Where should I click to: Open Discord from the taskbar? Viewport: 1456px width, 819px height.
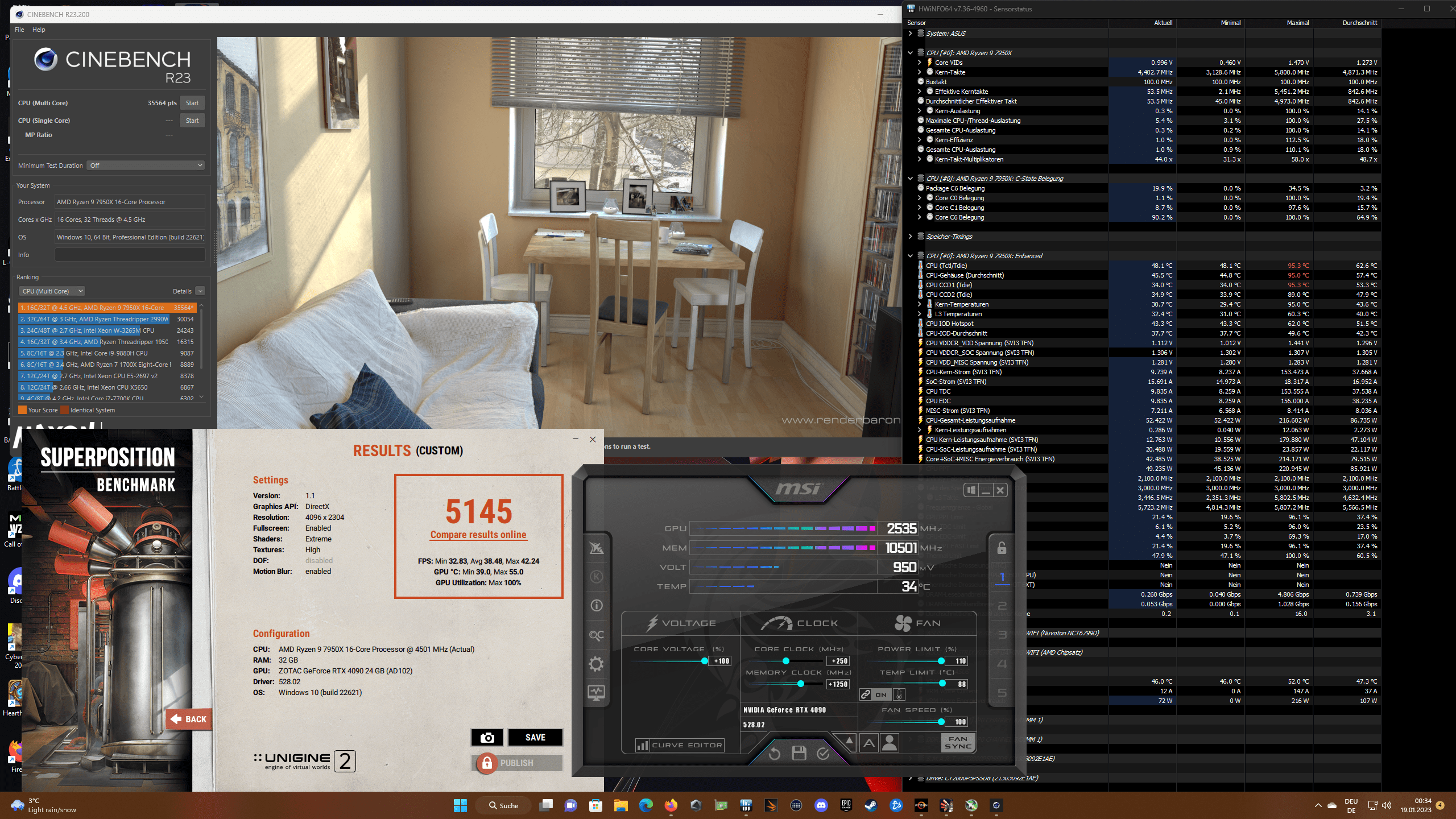(821, 805)
